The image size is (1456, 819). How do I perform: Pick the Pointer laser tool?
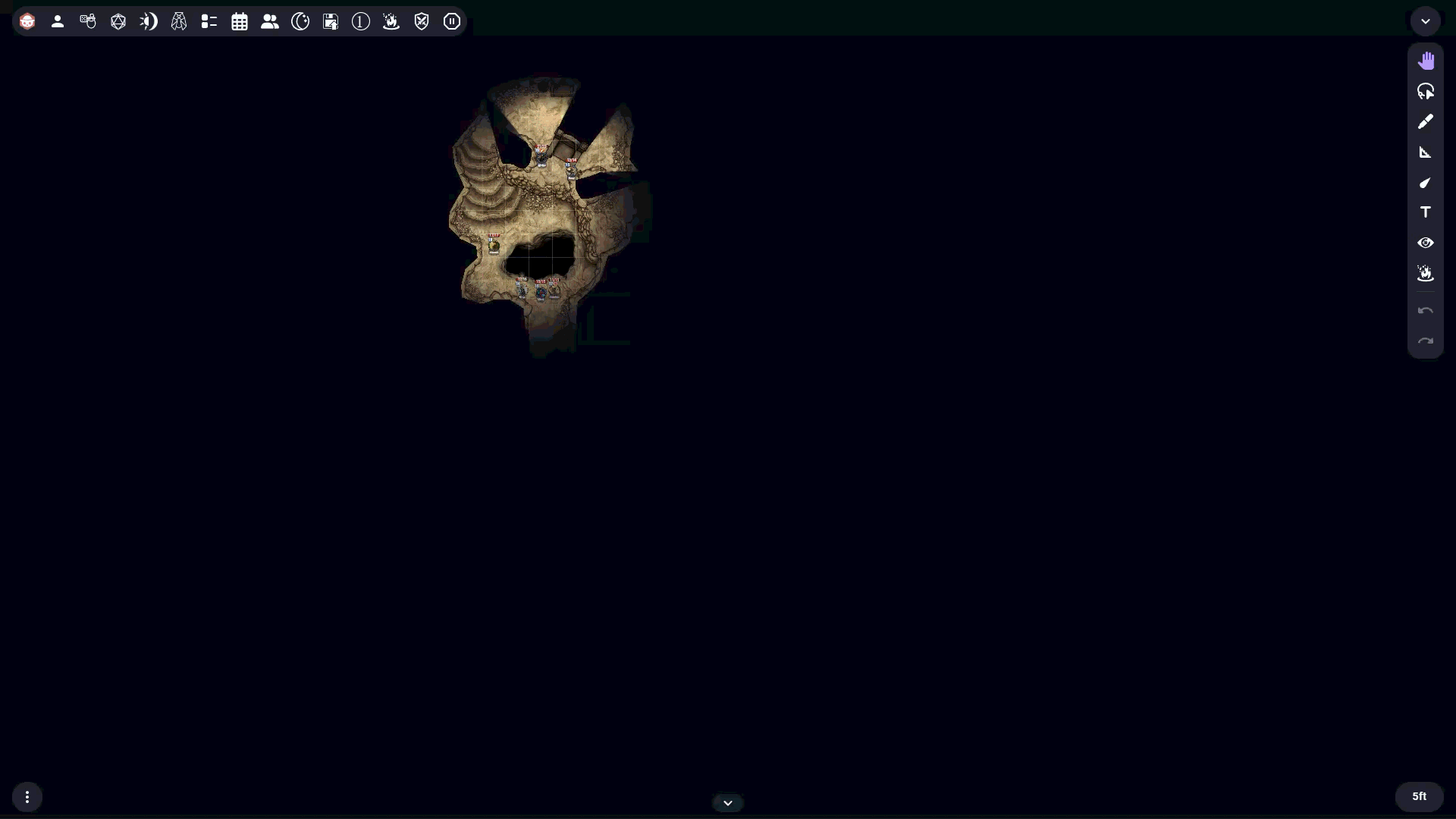click(1426, 182)
